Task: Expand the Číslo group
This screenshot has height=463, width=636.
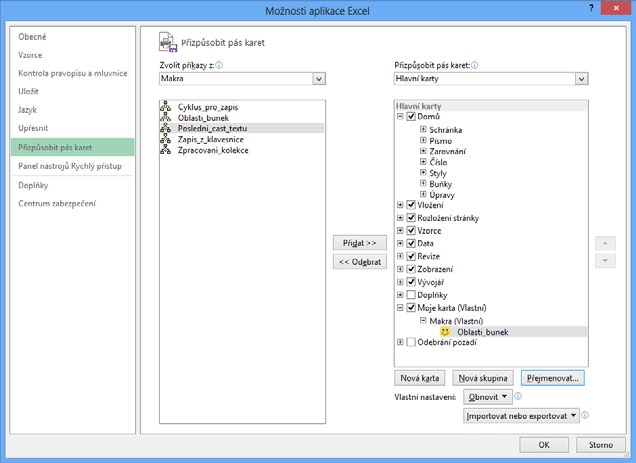Action: pyautogui.click(x=423, y=162)
